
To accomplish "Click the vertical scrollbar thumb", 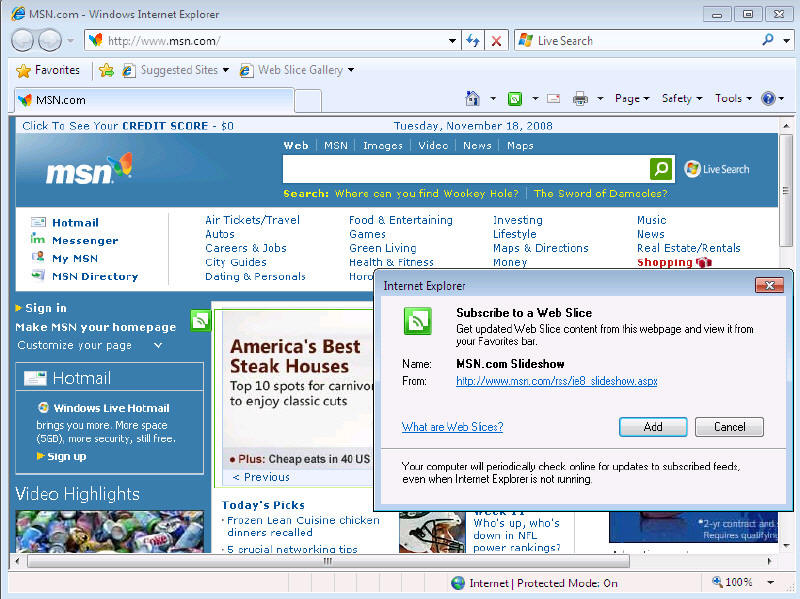I will [786, 191].
